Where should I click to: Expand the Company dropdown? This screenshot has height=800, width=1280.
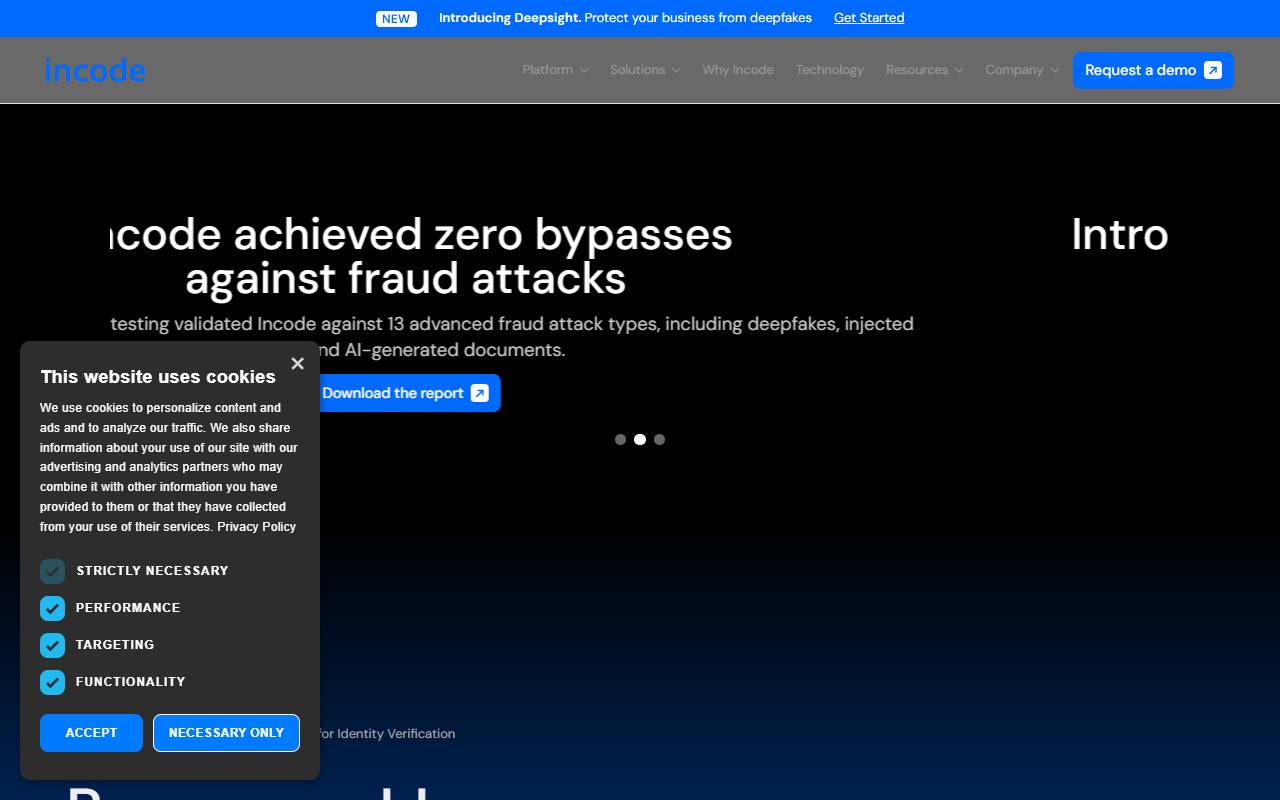1021,70
